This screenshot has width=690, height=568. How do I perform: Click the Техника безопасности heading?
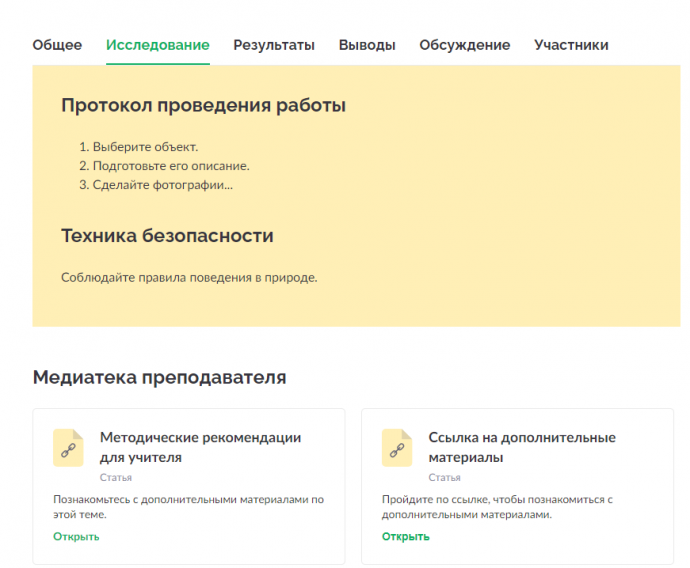(x=167, y=236)
